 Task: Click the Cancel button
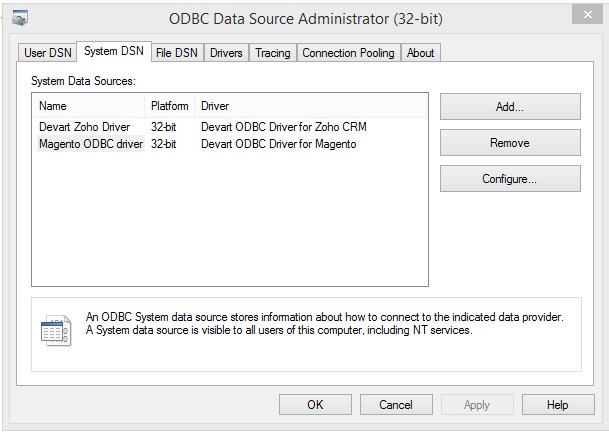pos(395,405)
